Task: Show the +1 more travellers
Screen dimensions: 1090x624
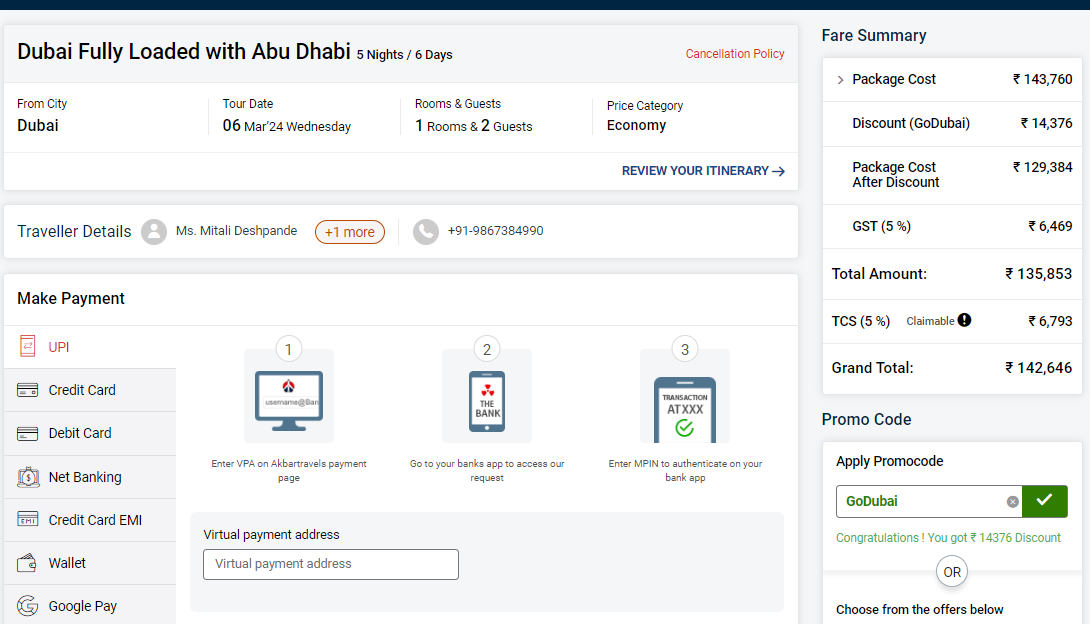Action: pos(350,232)
